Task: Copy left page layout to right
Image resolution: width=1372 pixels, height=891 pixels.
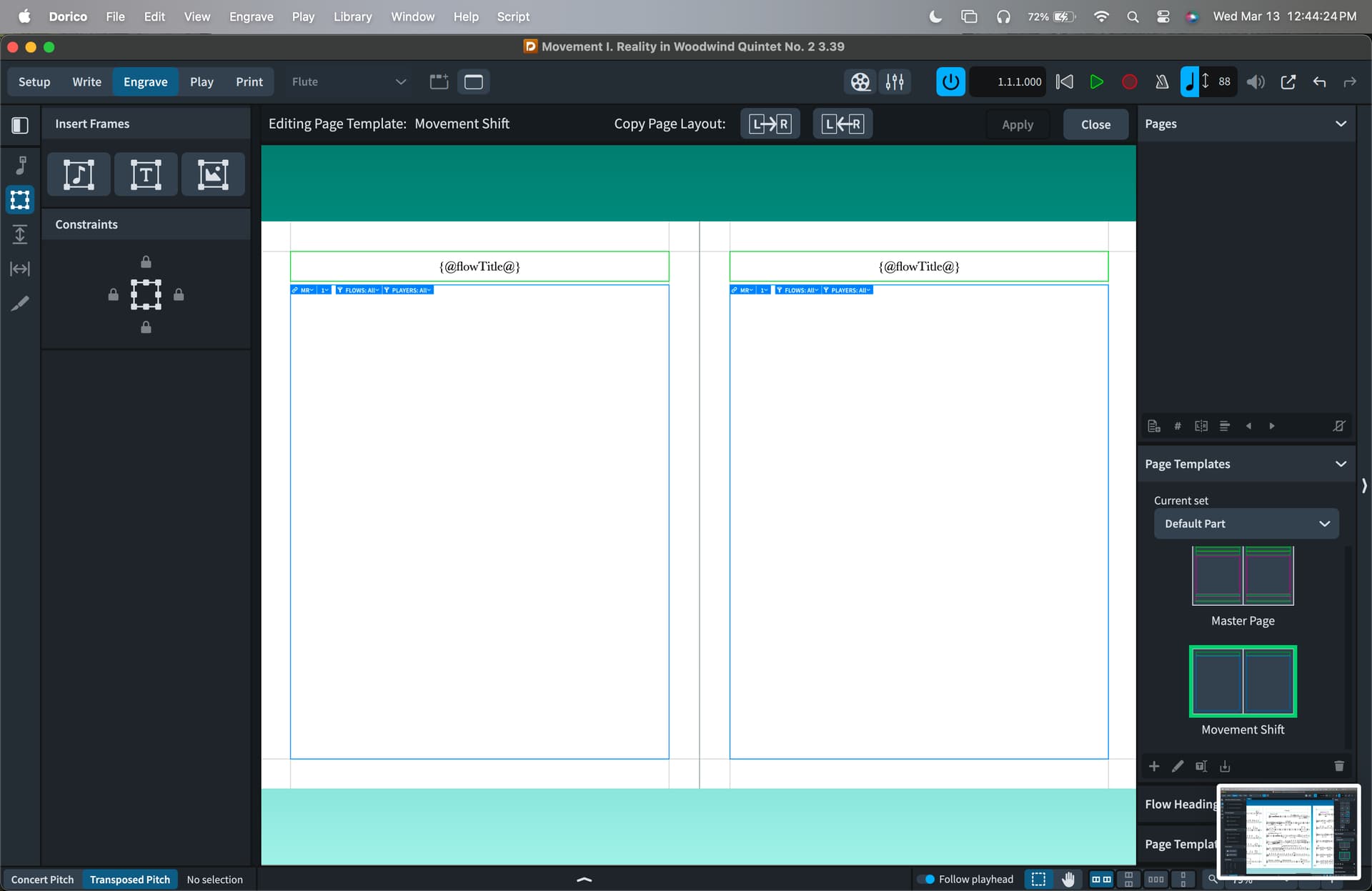Action: click(x=770, y=124)
